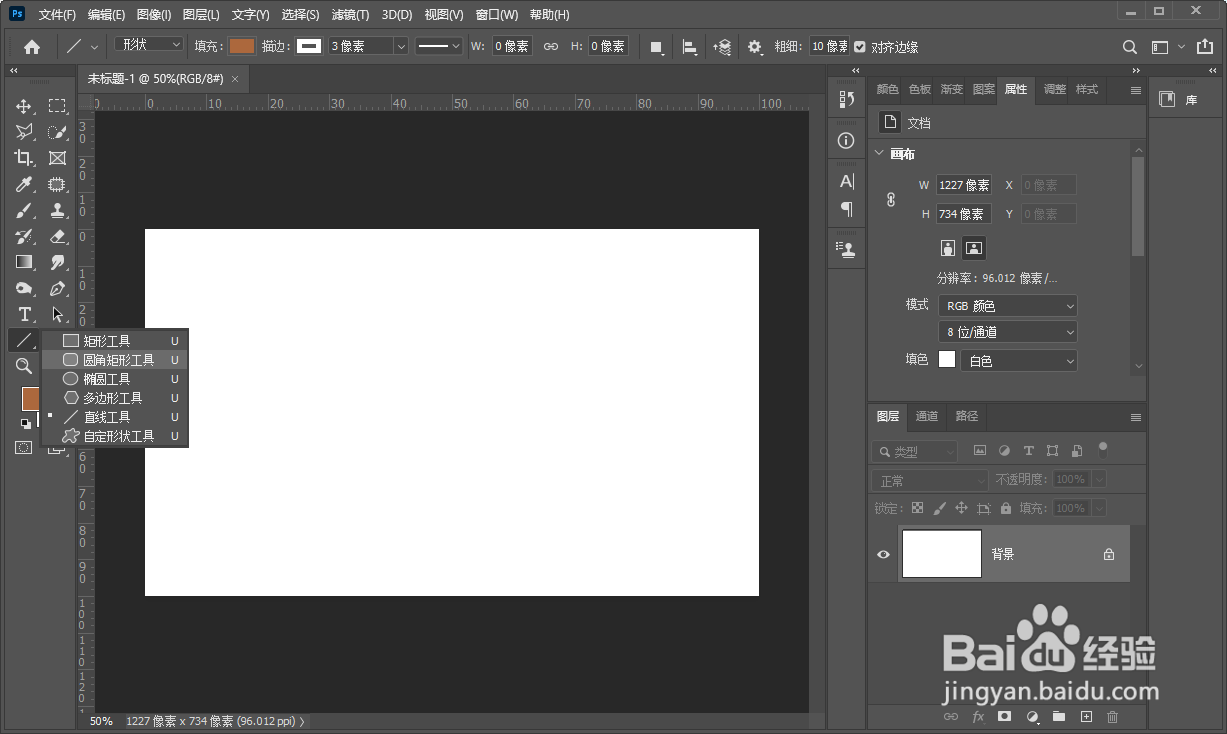
Task: Collapse the 画布 section
Action: [879, 154]
